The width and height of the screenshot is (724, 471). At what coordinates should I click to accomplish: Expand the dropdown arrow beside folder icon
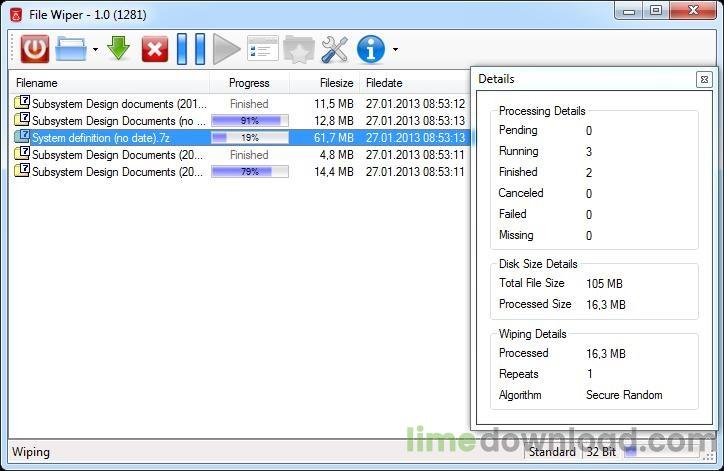pos(95,49)
